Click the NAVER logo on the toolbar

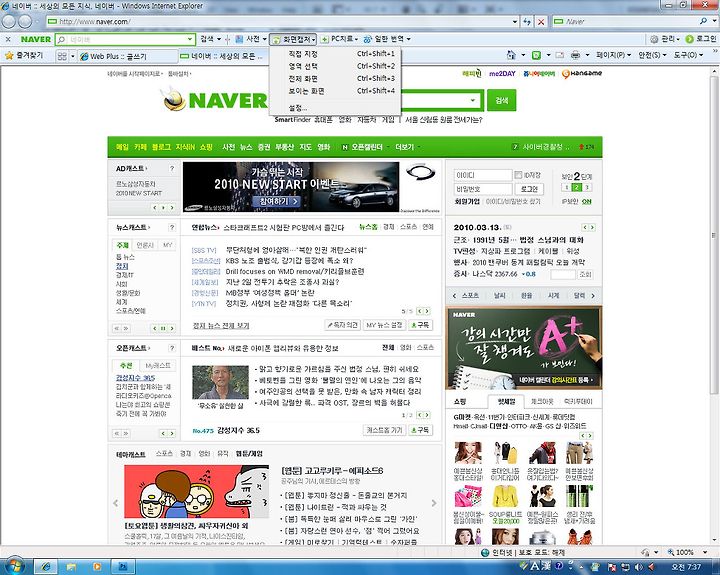[x=36, y=39]
